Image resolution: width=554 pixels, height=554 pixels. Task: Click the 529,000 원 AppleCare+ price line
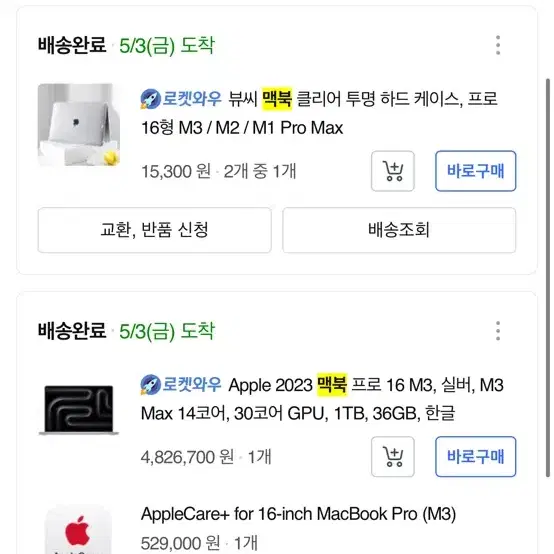click(x=199, y=543)
